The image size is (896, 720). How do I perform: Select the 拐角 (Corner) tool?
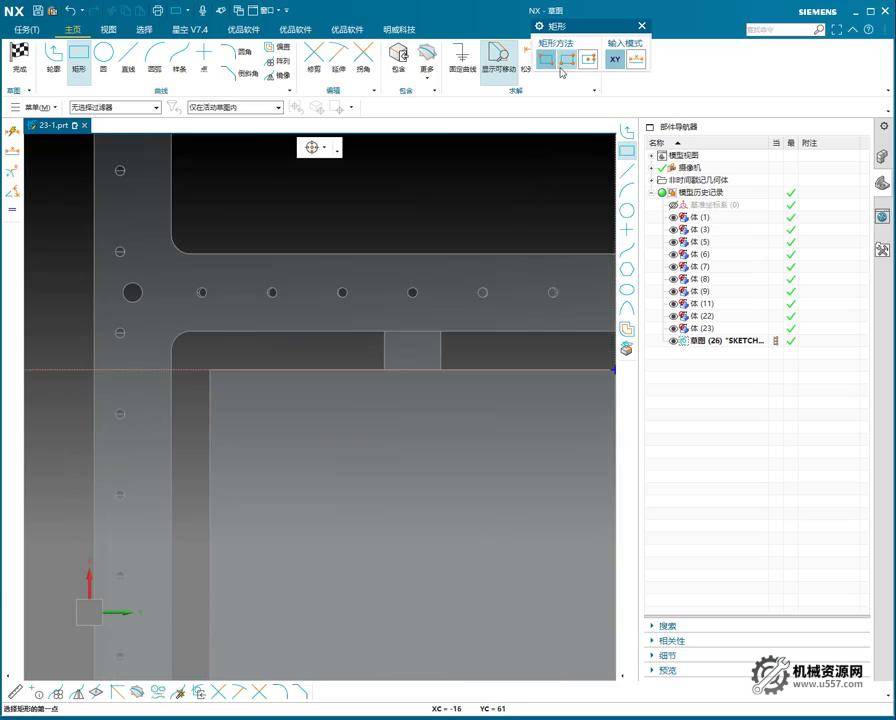point(364,57)
